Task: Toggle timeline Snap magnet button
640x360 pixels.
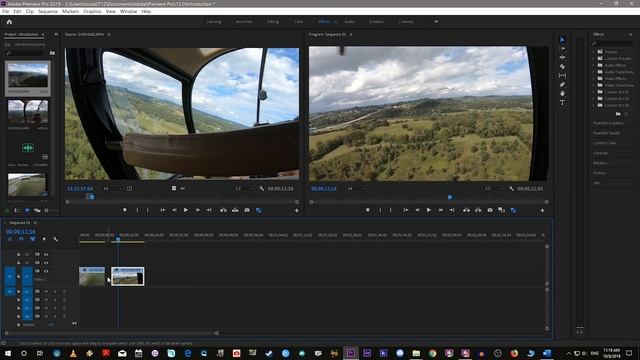Action: coord(21,239)
